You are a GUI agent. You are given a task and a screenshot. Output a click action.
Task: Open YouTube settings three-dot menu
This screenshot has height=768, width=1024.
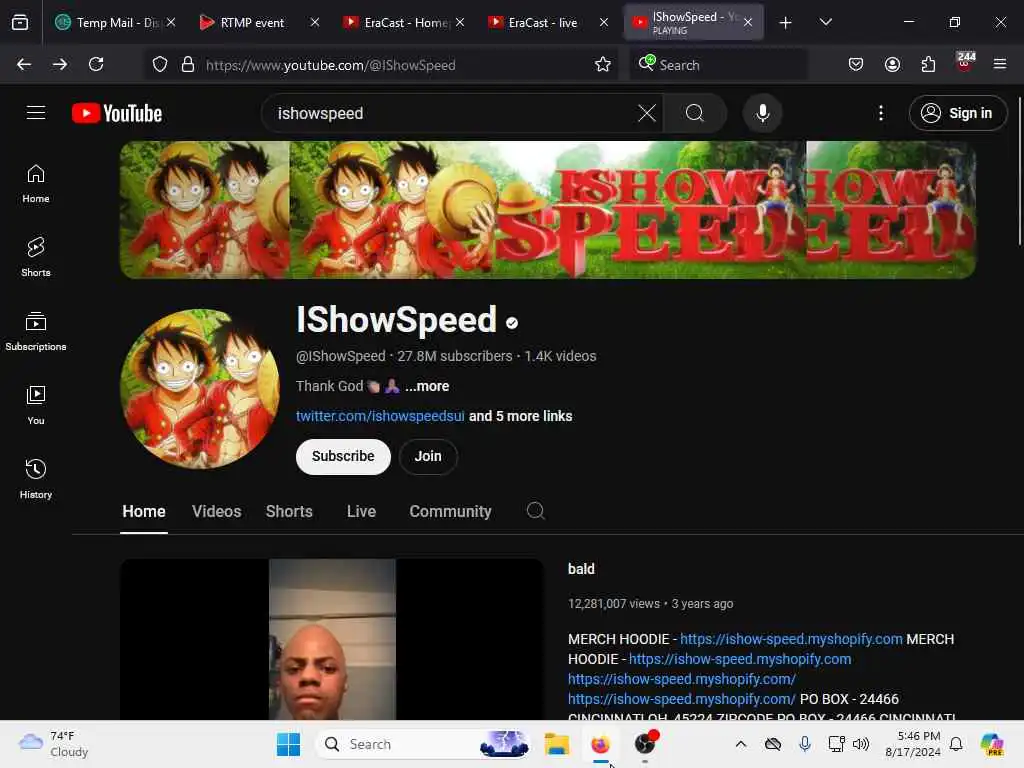pyautogui.click(x=881, y=113)
